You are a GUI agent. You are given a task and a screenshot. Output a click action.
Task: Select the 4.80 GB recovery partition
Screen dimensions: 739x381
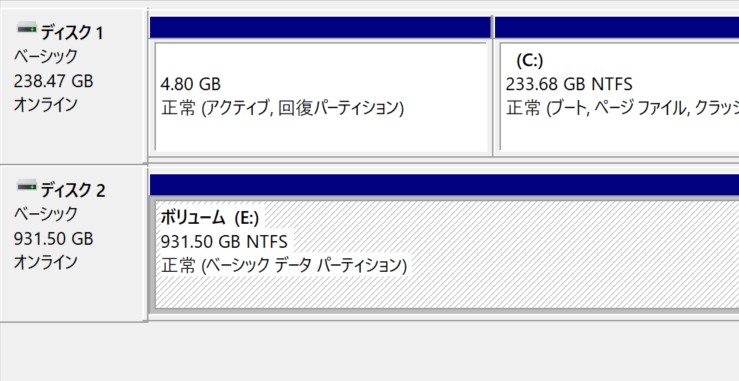pyautogui.click(x=320, y=97)
